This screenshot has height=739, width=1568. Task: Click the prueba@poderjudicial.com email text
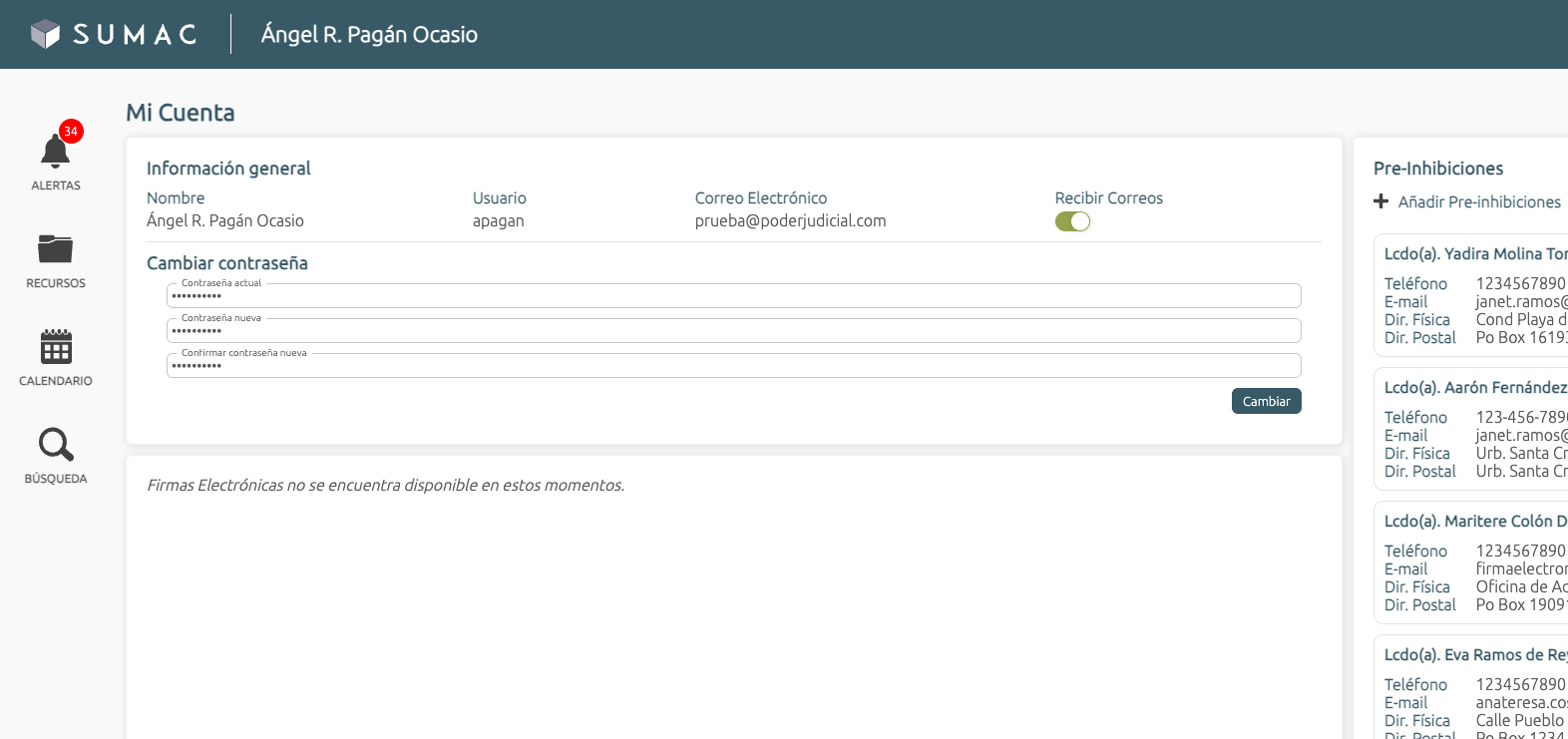click(790, 220)
